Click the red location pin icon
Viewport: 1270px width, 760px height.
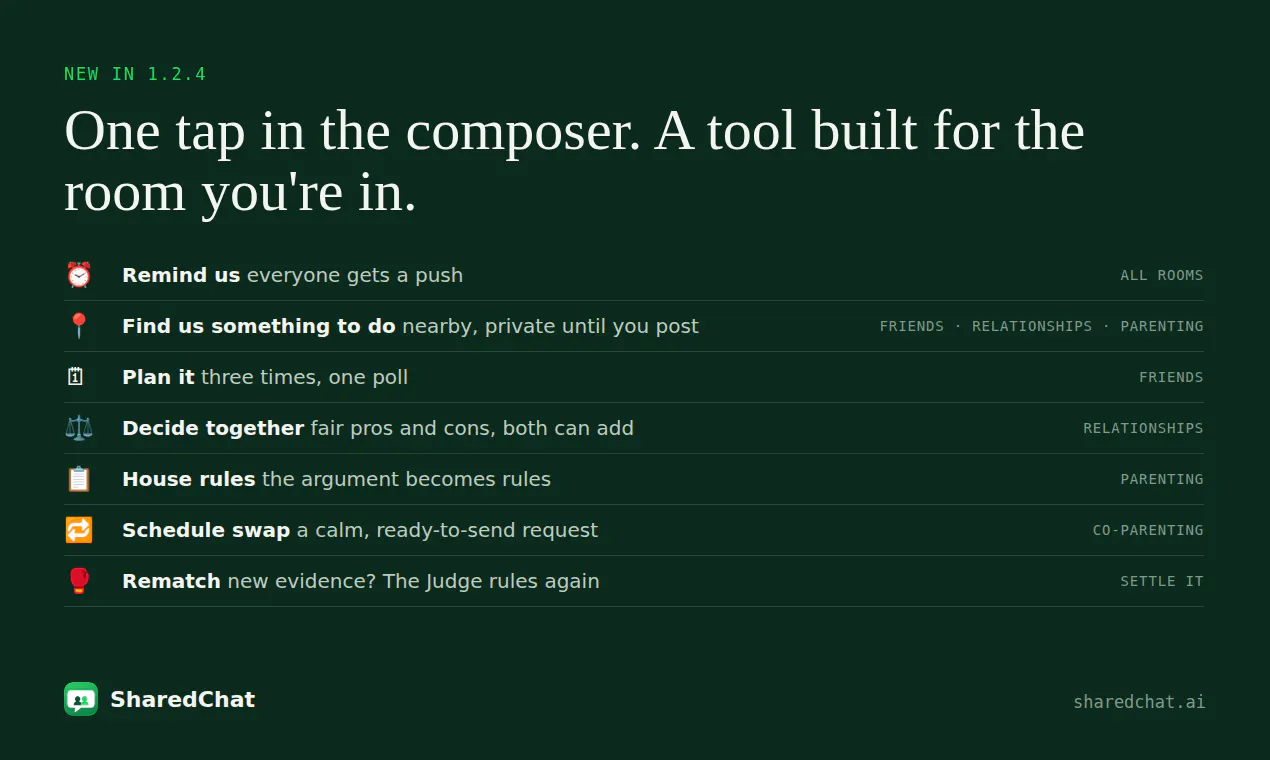point(78,326)
